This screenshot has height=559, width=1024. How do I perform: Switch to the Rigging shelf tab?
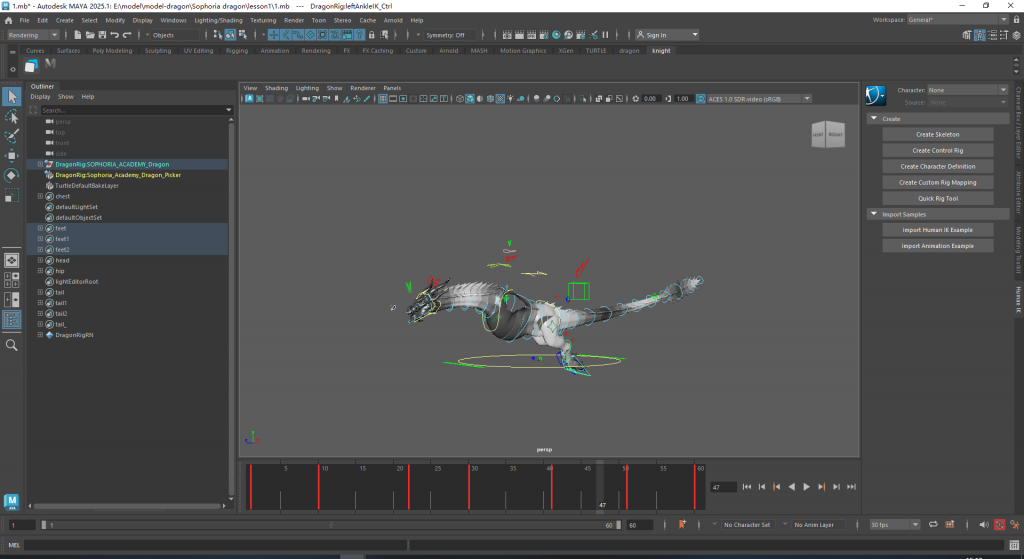point(237,50)
